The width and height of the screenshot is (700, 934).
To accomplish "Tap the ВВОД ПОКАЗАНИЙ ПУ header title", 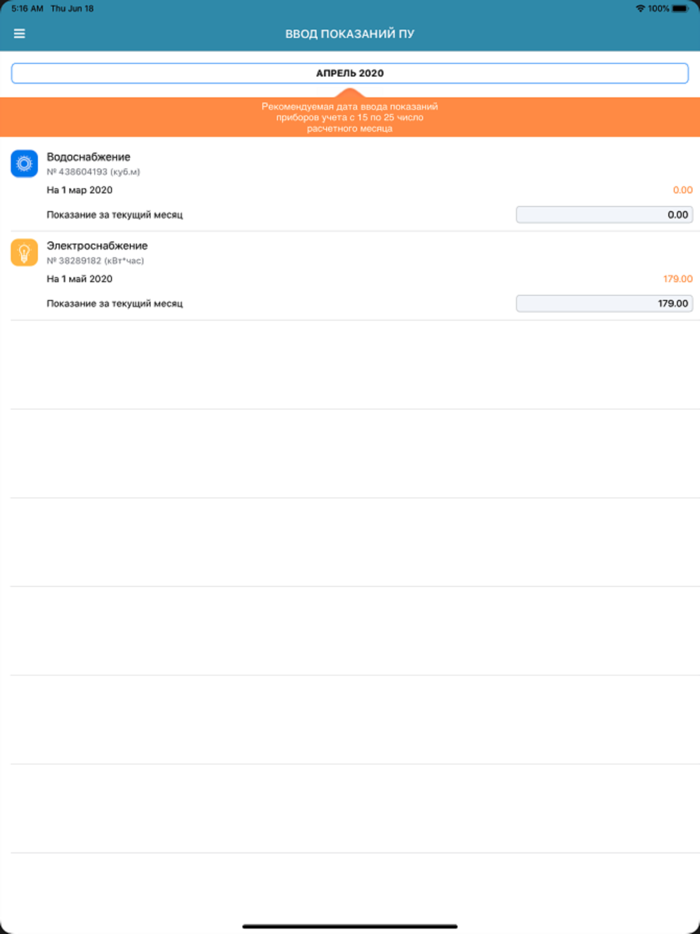I will [350, 34].
